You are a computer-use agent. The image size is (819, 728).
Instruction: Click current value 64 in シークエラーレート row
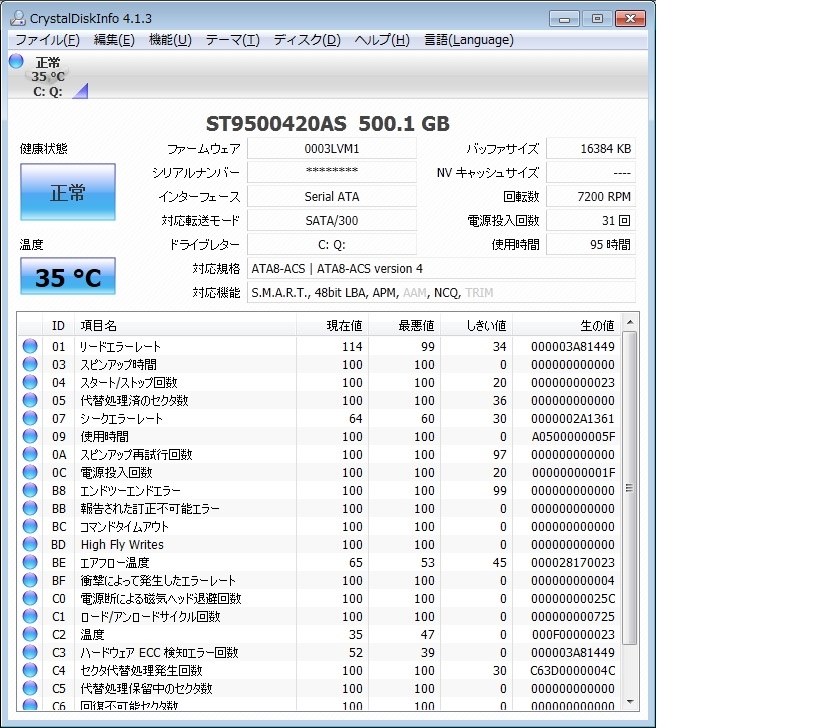[x=356, y=418]
